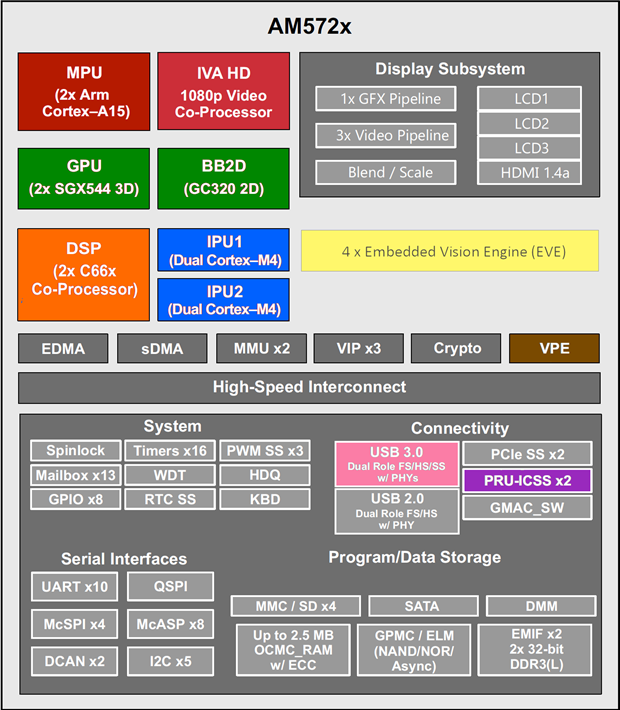Select the KBD box
Image resolution: width=620 pixels, height=710 pixels.
pos(265,499)
